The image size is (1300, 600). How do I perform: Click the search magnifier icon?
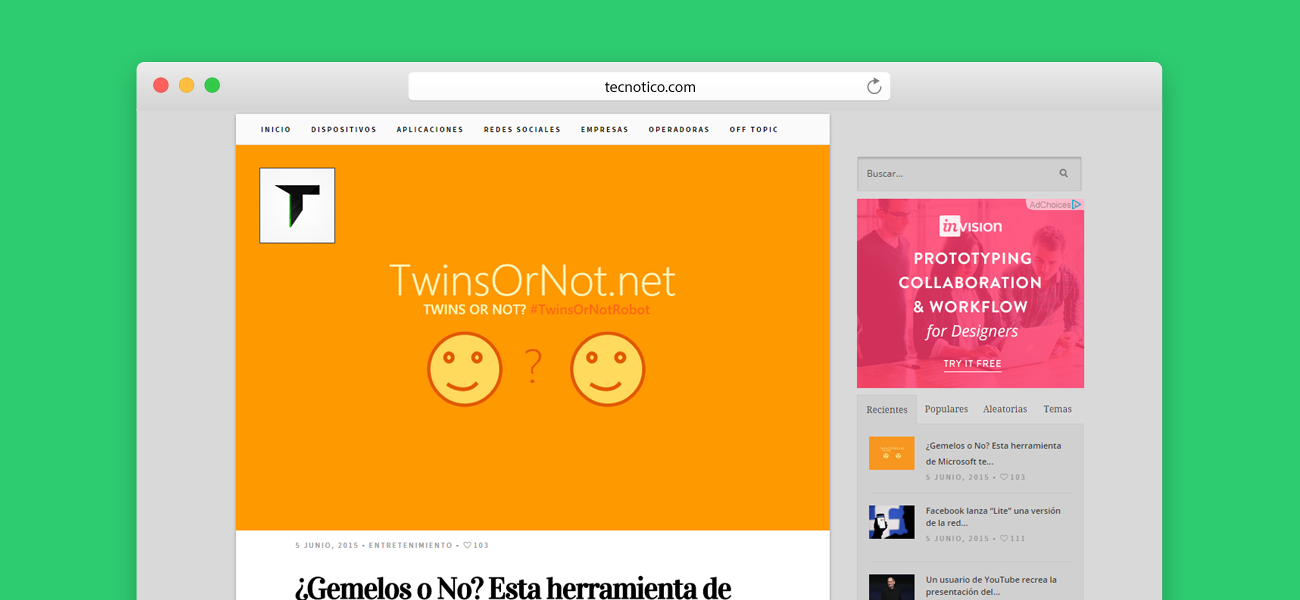(x=1064, y=173)
